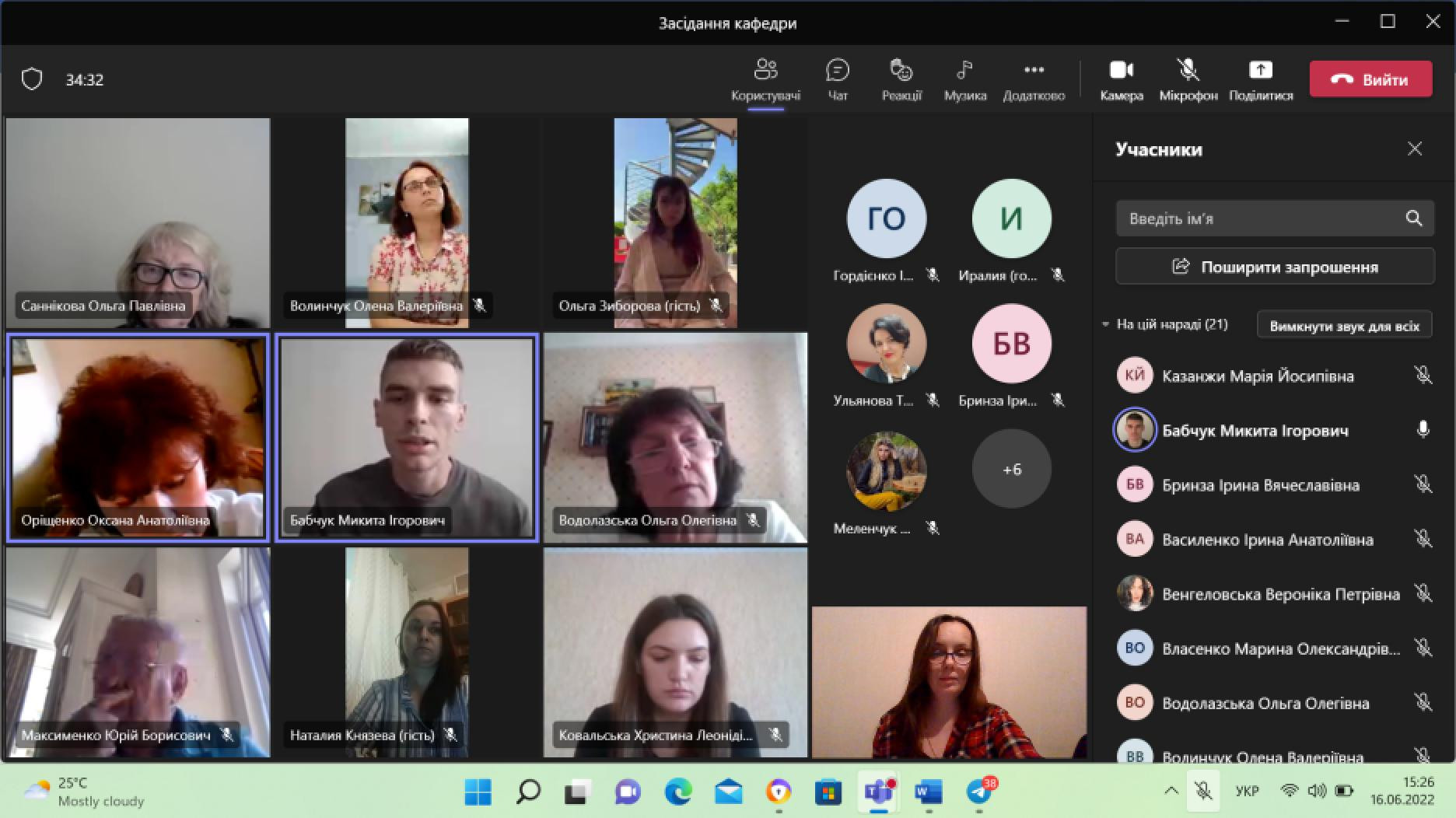Open the Mail app from taskbar
Image resolution: width=1456 pixels, height=818 pixels.
click(x=728, y=792)
